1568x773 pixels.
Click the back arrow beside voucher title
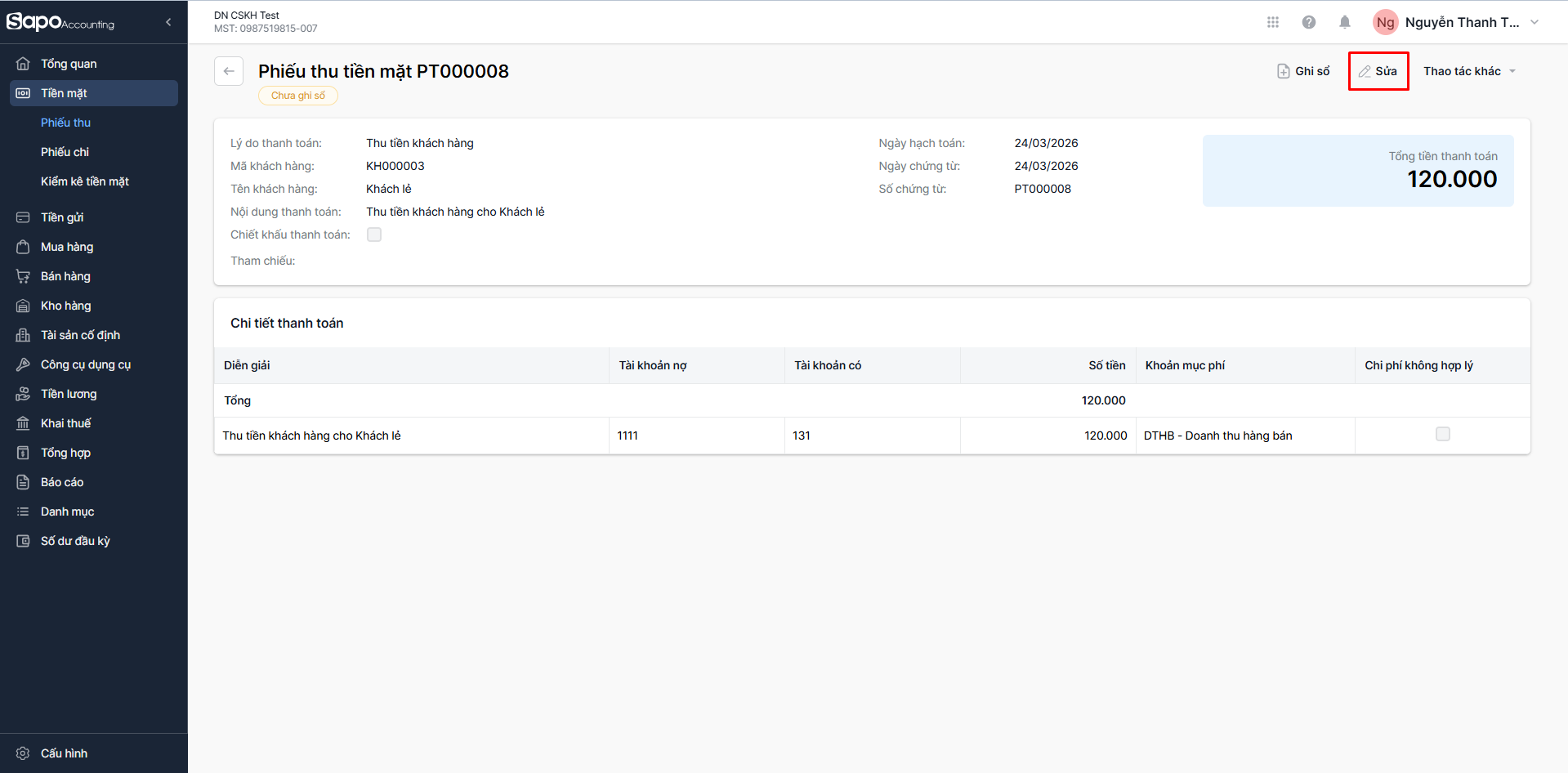click(229, 71)
